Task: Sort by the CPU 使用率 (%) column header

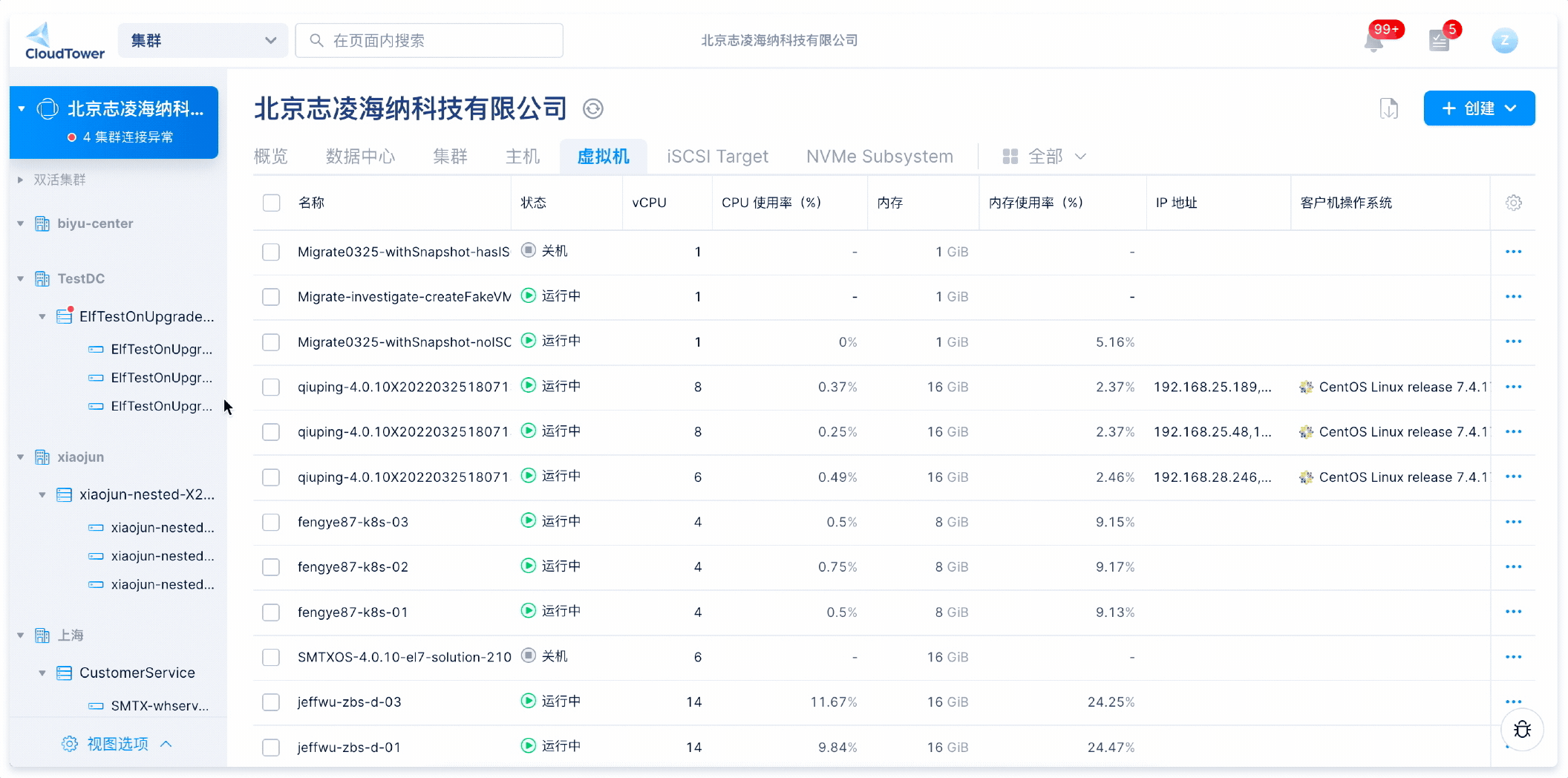Action: coord(771,203)
